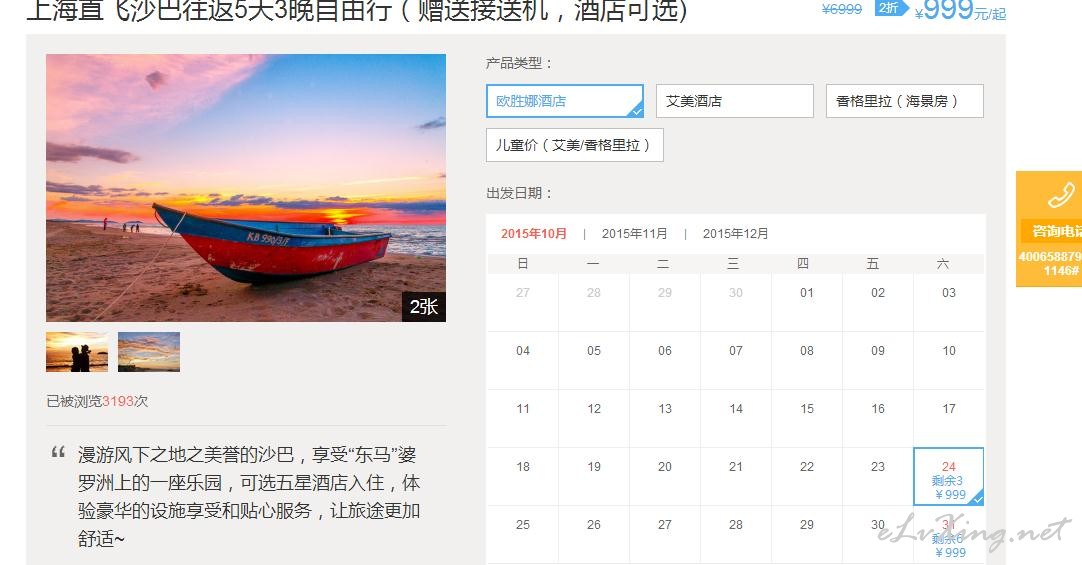Select the 欧胜娜酒店 product type
Screen dimensions: 1082x565
(x=565, y=101)
